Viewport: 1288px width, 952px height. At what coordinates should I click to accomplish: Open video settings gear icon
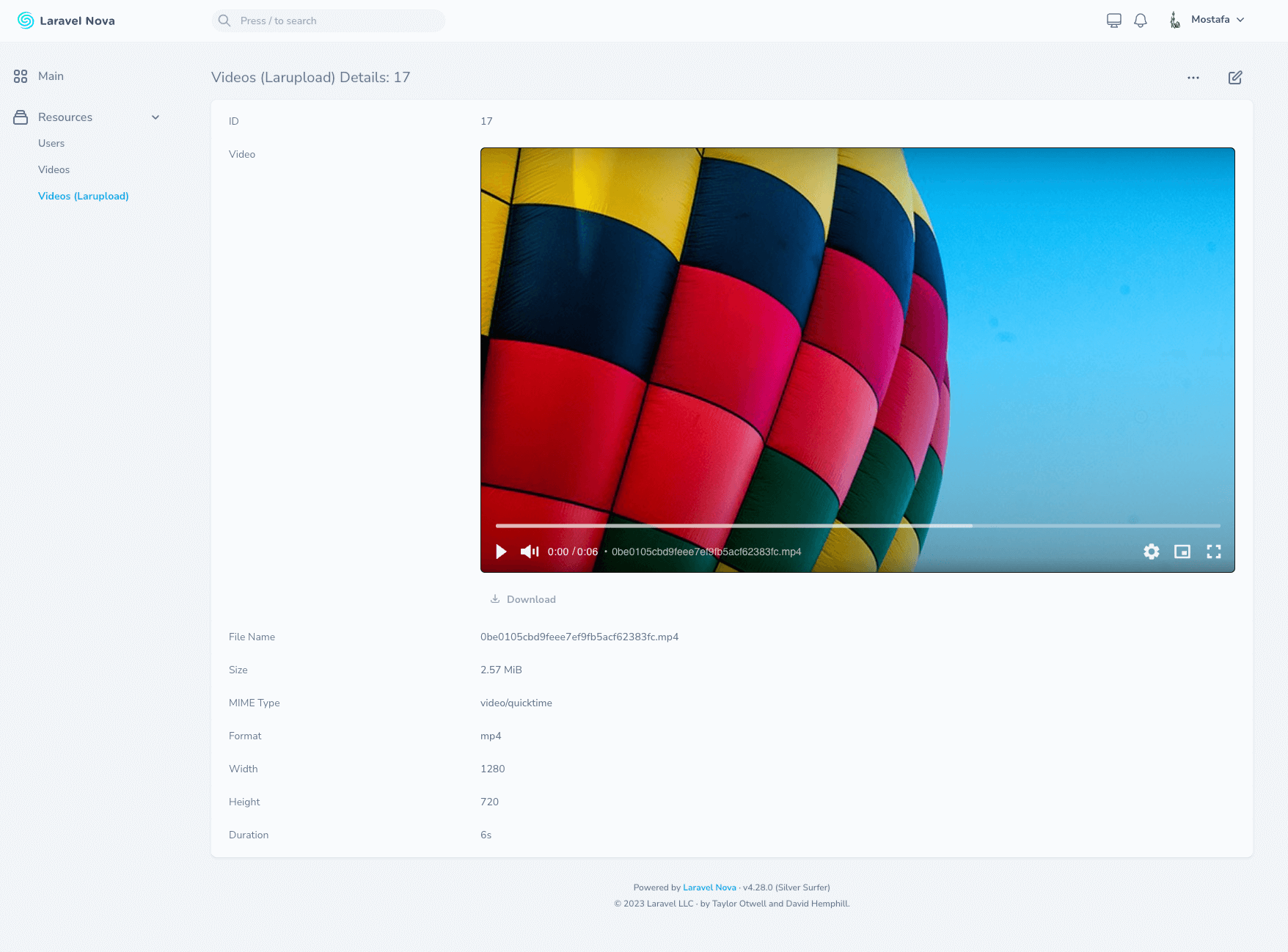(x=1152, y=552)
